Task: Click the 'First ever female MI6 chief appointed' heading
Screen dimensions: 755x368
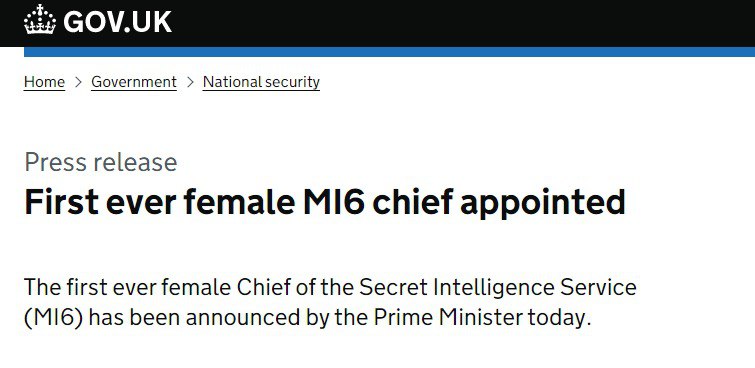Action: tap(325, 202)
